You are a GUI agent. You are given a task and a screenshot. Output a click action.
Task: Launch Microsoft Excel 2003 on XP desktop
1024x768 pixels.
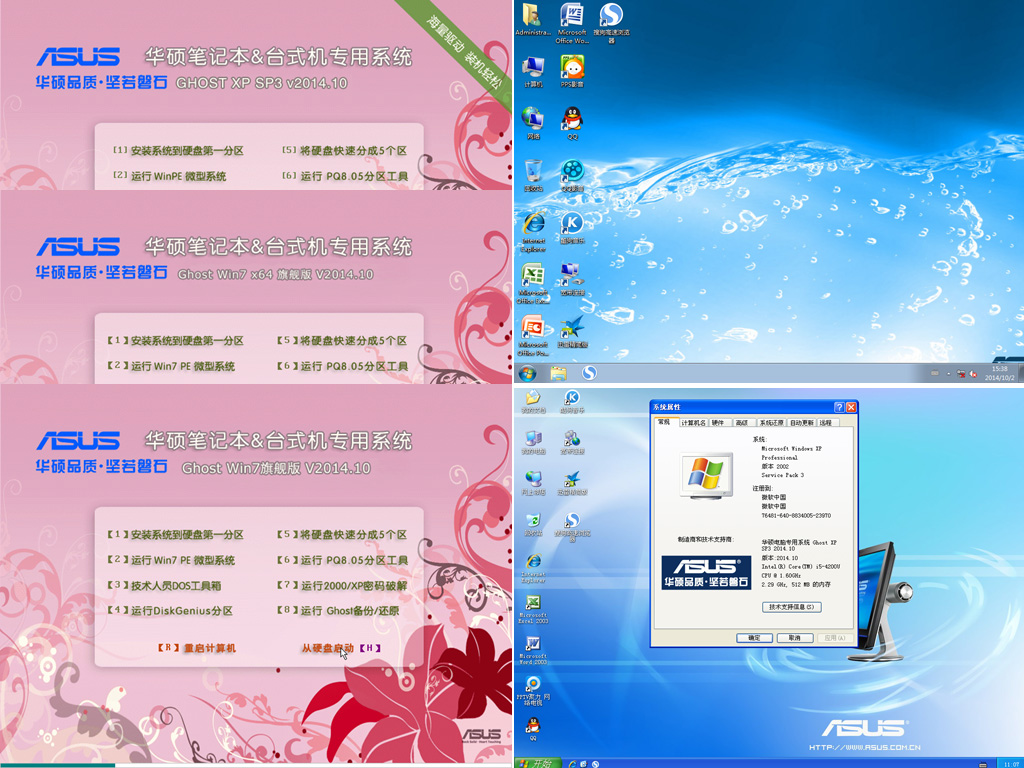[533, 609]
